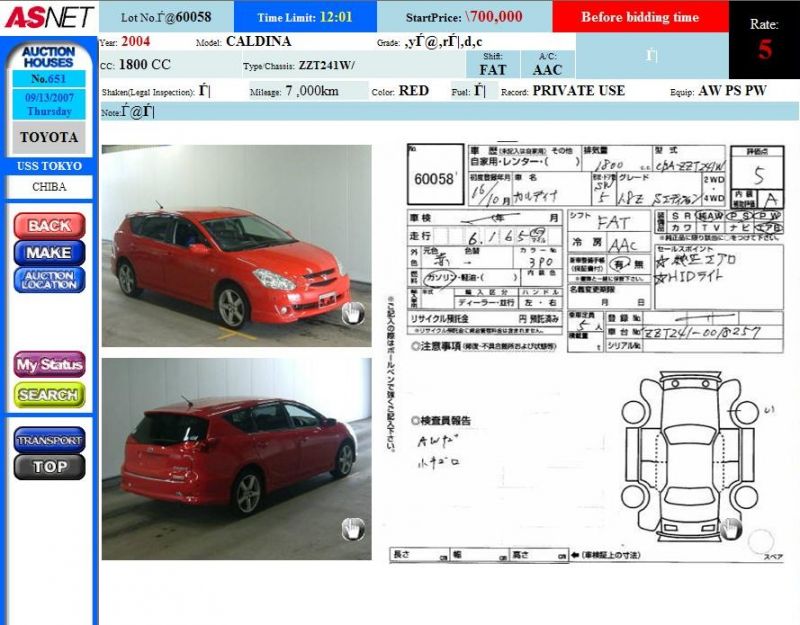Click chassis ZZT241W/ text
800x625 pixels.
click(x=327, y=65)
